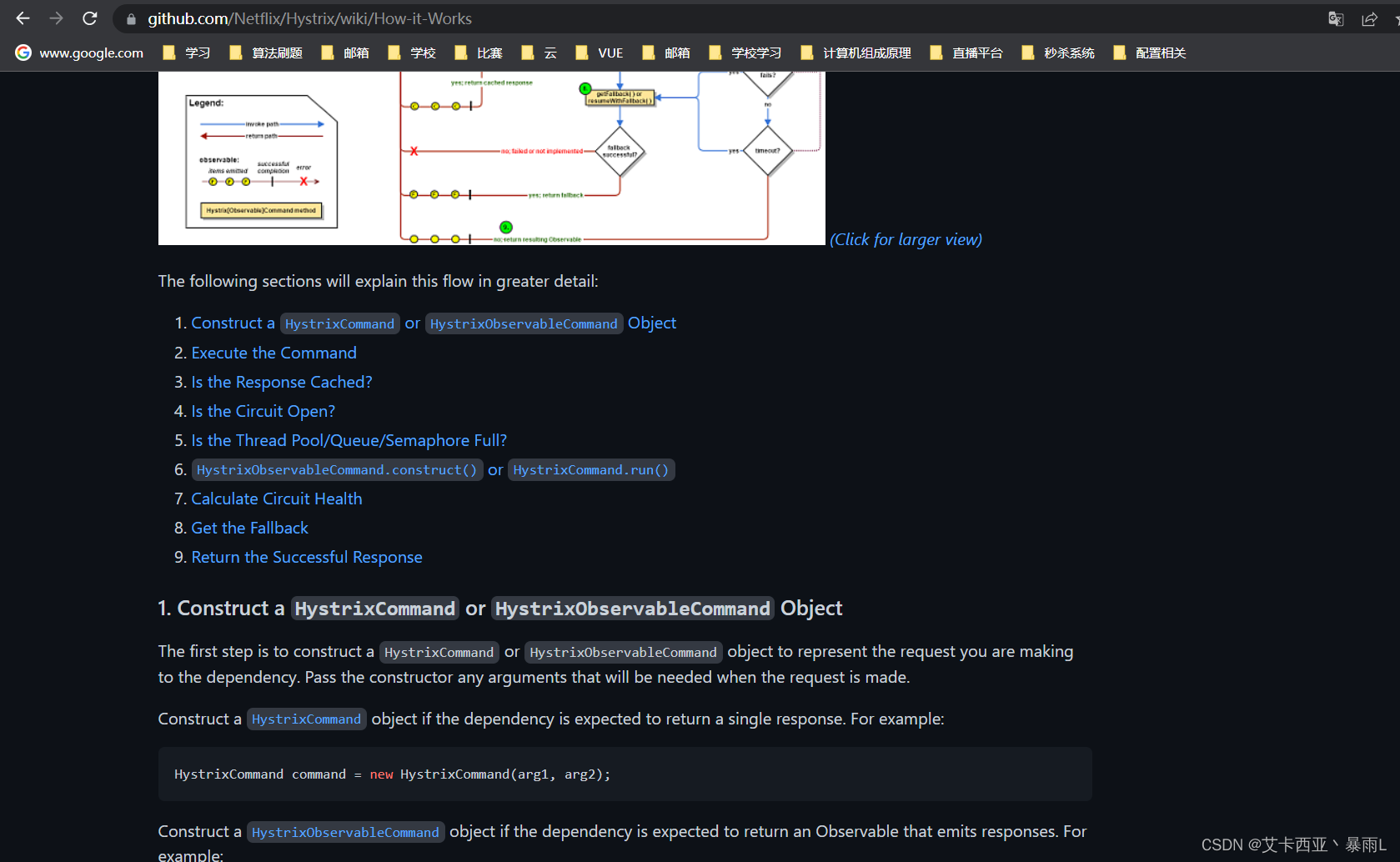Open the first 邮箱 bookmark folder
Image resolution: width=1400 pixels, height=862 pixels.
pyautogui.click(x=345, y=53)
